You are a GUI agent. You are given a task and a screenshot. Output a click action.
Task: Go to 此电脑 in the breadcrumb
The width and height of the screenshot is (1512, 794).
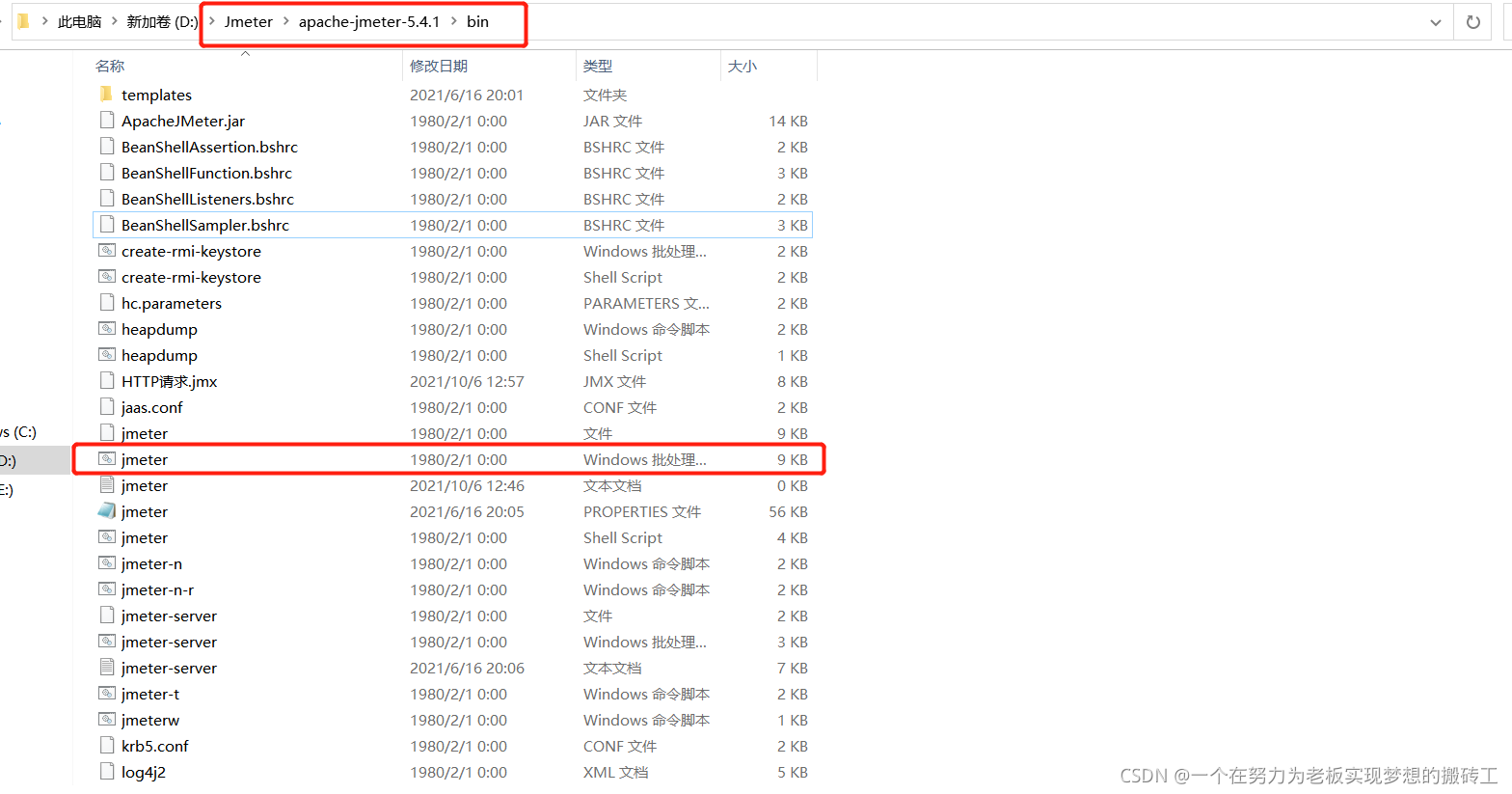pos(79,21)
